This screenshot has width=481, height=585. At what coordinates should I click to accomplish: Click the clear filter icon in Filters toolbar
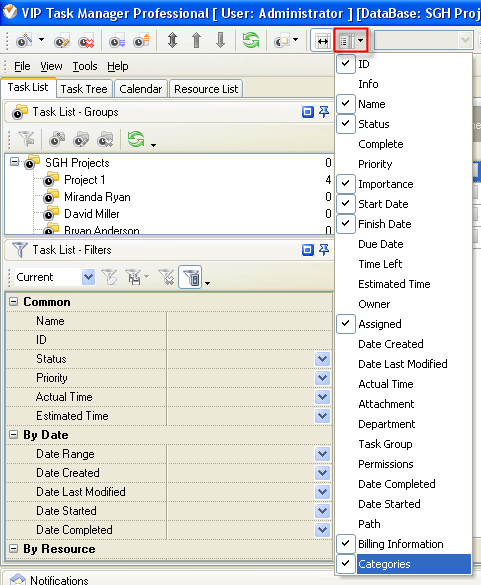(x=166, y=277)
